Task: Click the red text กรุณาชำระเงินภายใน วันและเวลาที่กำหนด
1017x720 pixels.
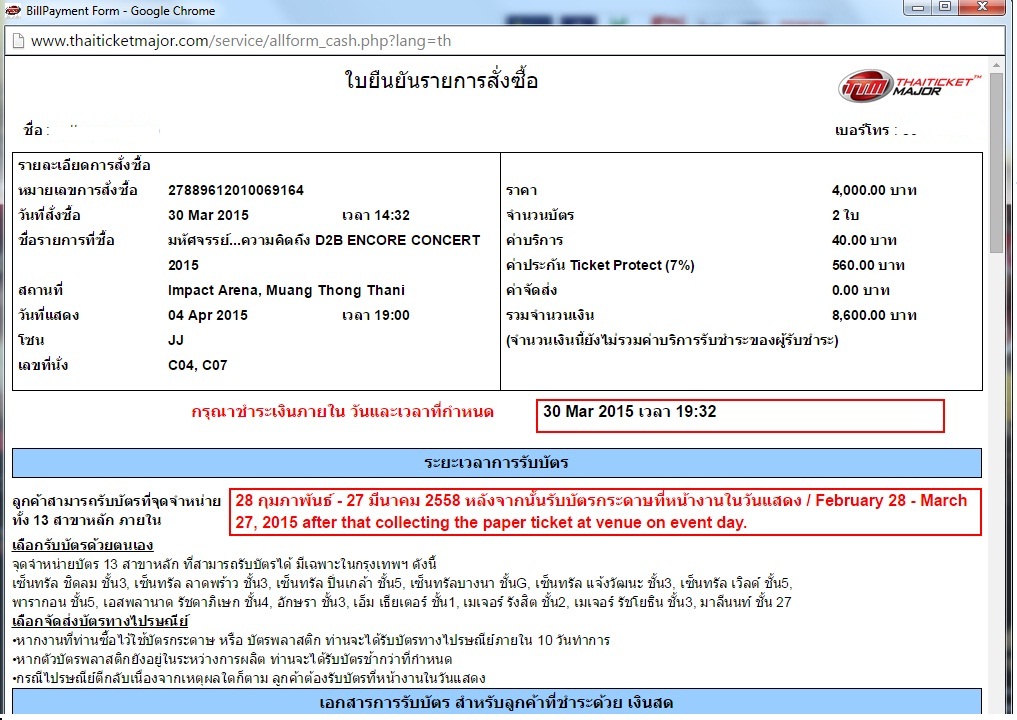Action: [x=342, y=412]
